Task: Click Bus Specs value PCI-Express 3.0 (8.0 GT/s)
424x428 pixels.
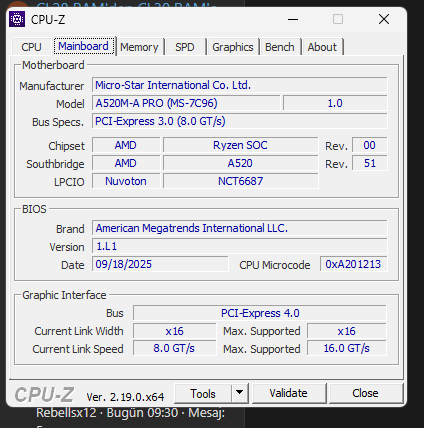Action: click(240, 121)
